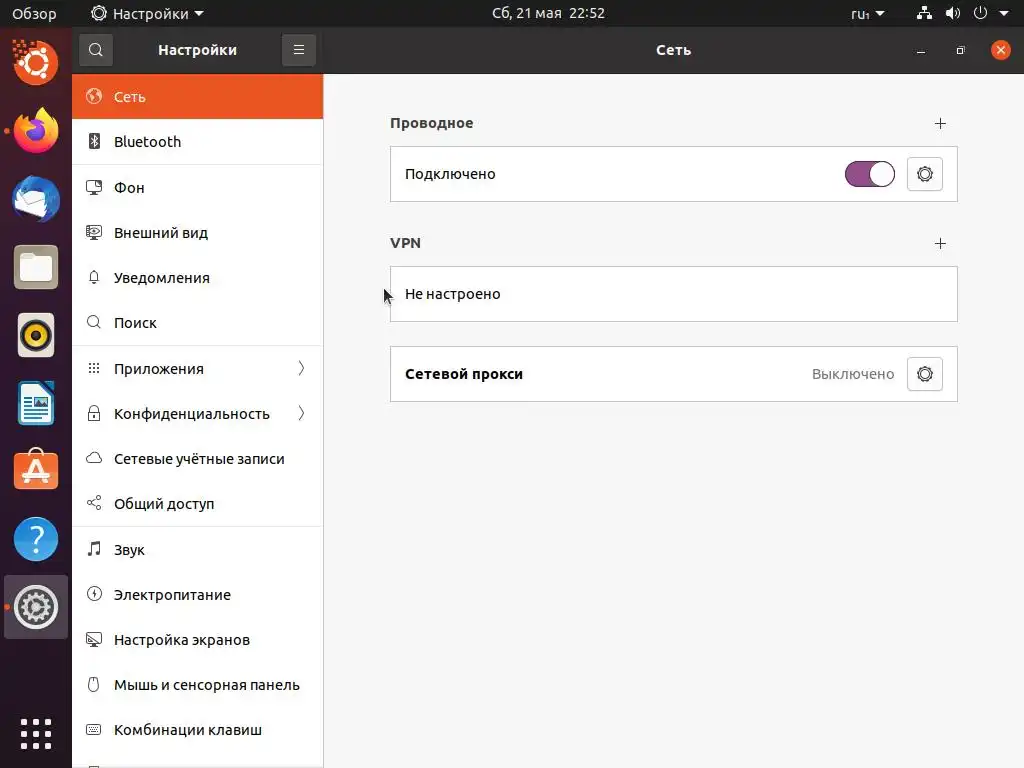Open the Поиск settings panel

197,323
